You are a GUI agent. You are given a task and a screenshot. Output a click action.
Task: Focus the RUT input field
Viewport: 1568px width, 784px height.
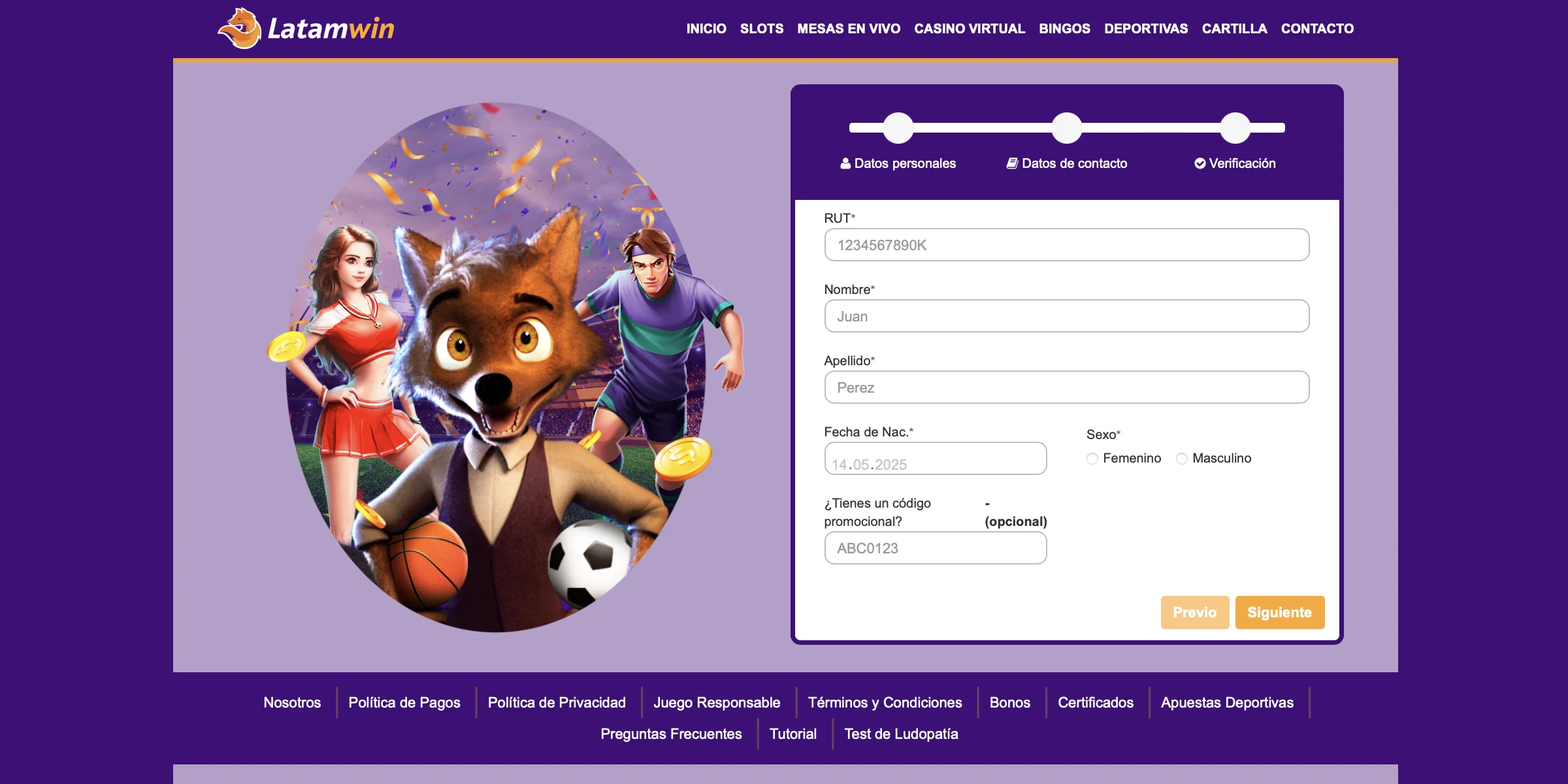[1067, 245]
